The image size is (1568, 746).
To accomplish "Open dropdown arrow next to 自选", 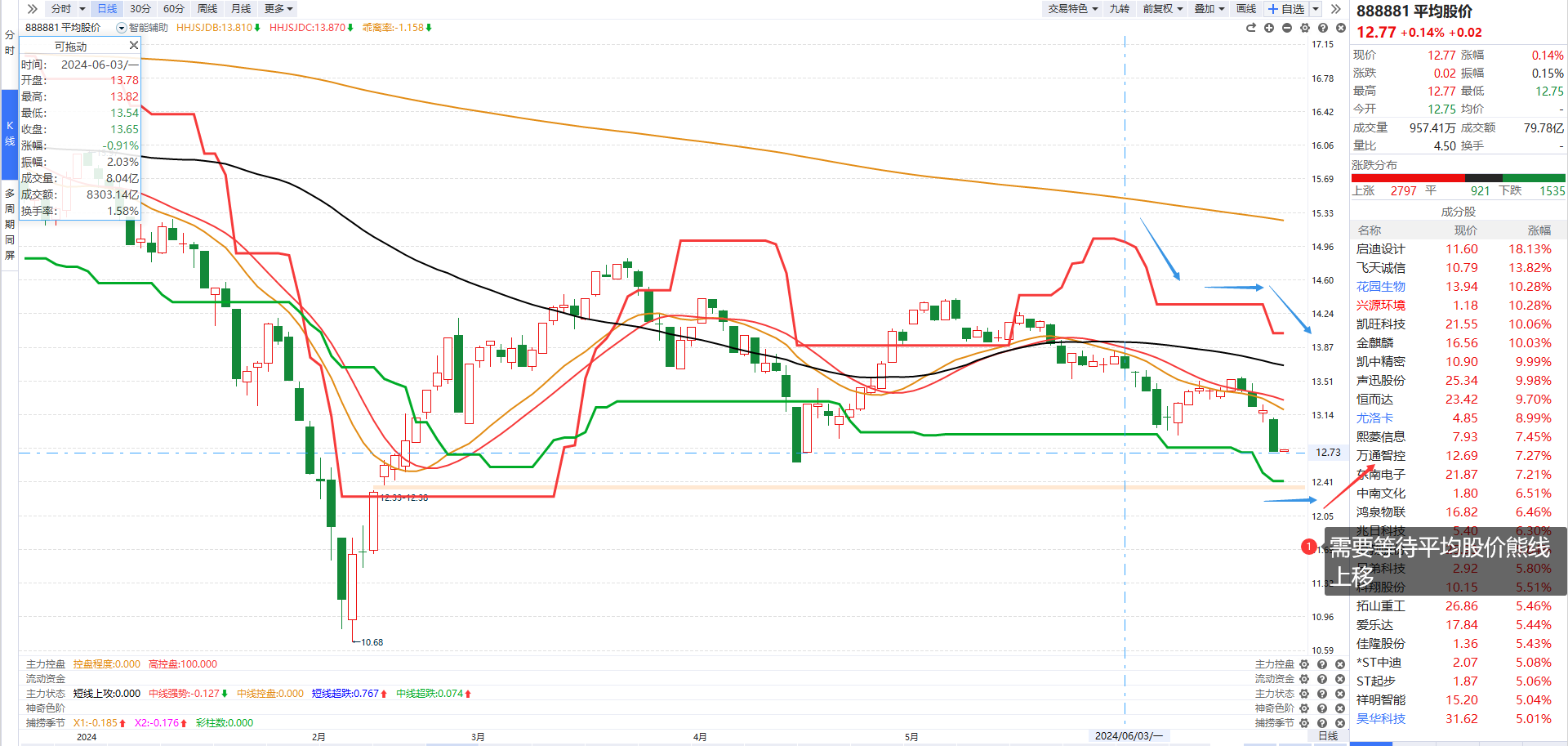I will click(x=1316, y=9).
